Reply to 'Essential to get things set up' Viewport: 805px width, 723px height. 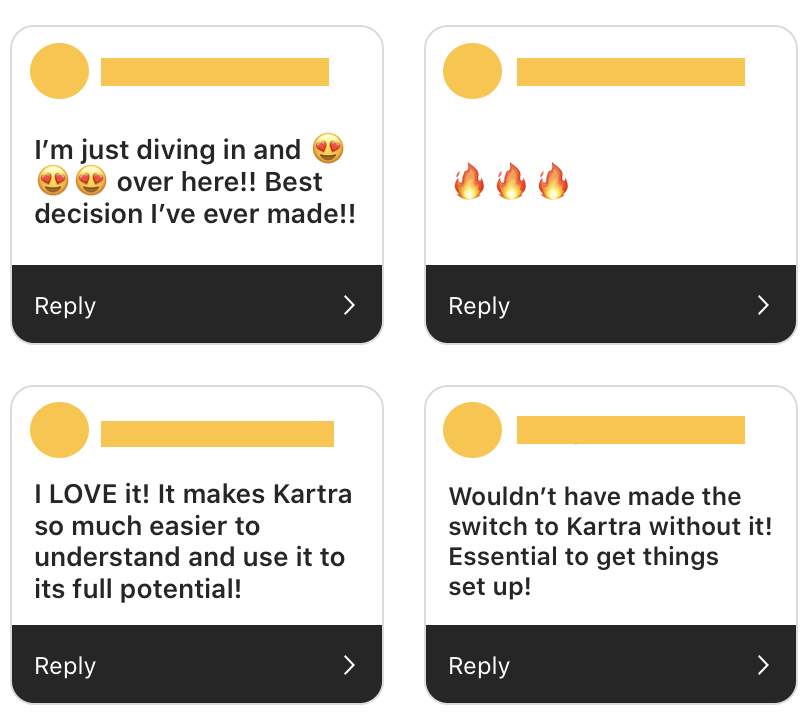479,666
